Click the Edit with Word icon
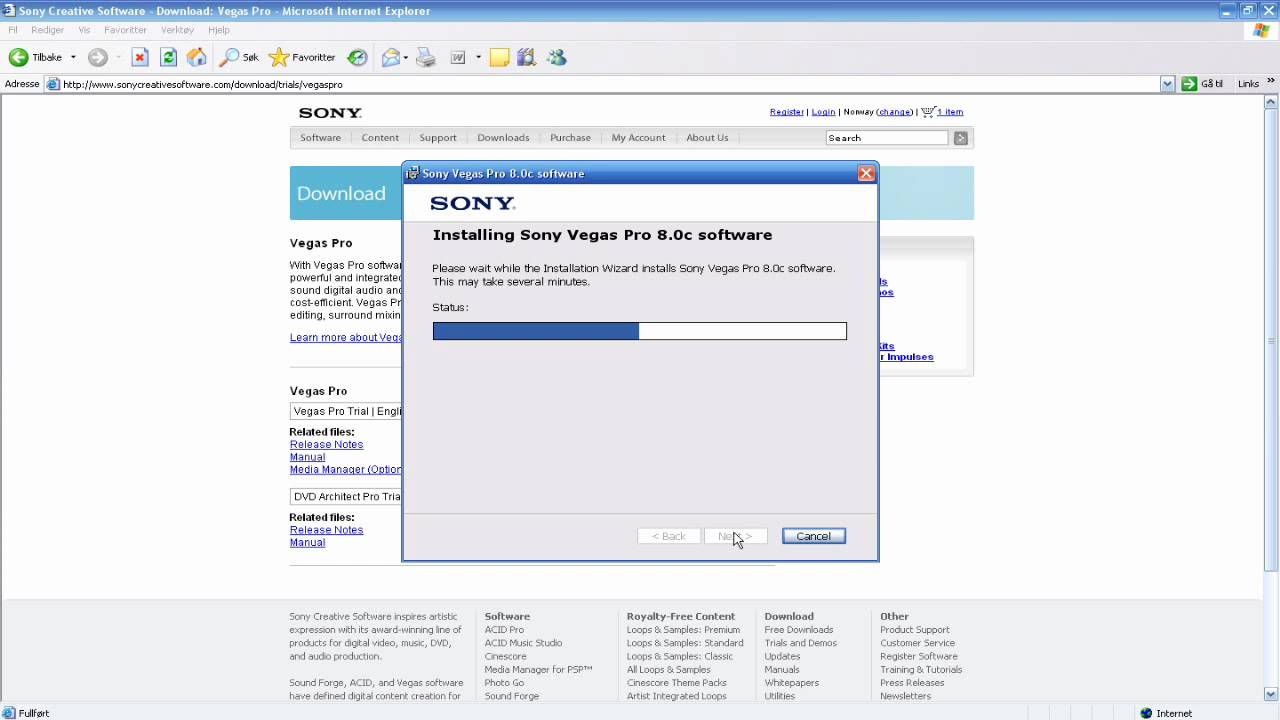The width and height of the screenshot is (1280, 720). (x=458, y=57)
